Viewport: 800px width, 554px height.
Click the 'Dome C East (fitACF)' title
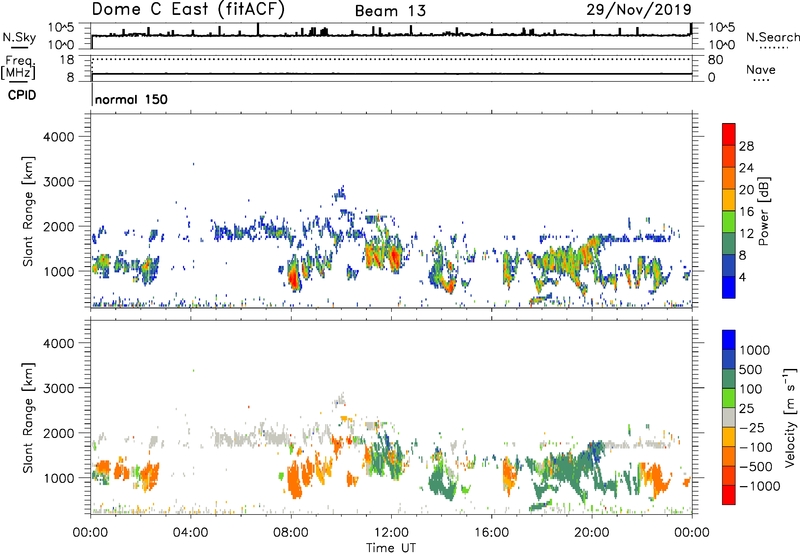(x=188, y=9)
